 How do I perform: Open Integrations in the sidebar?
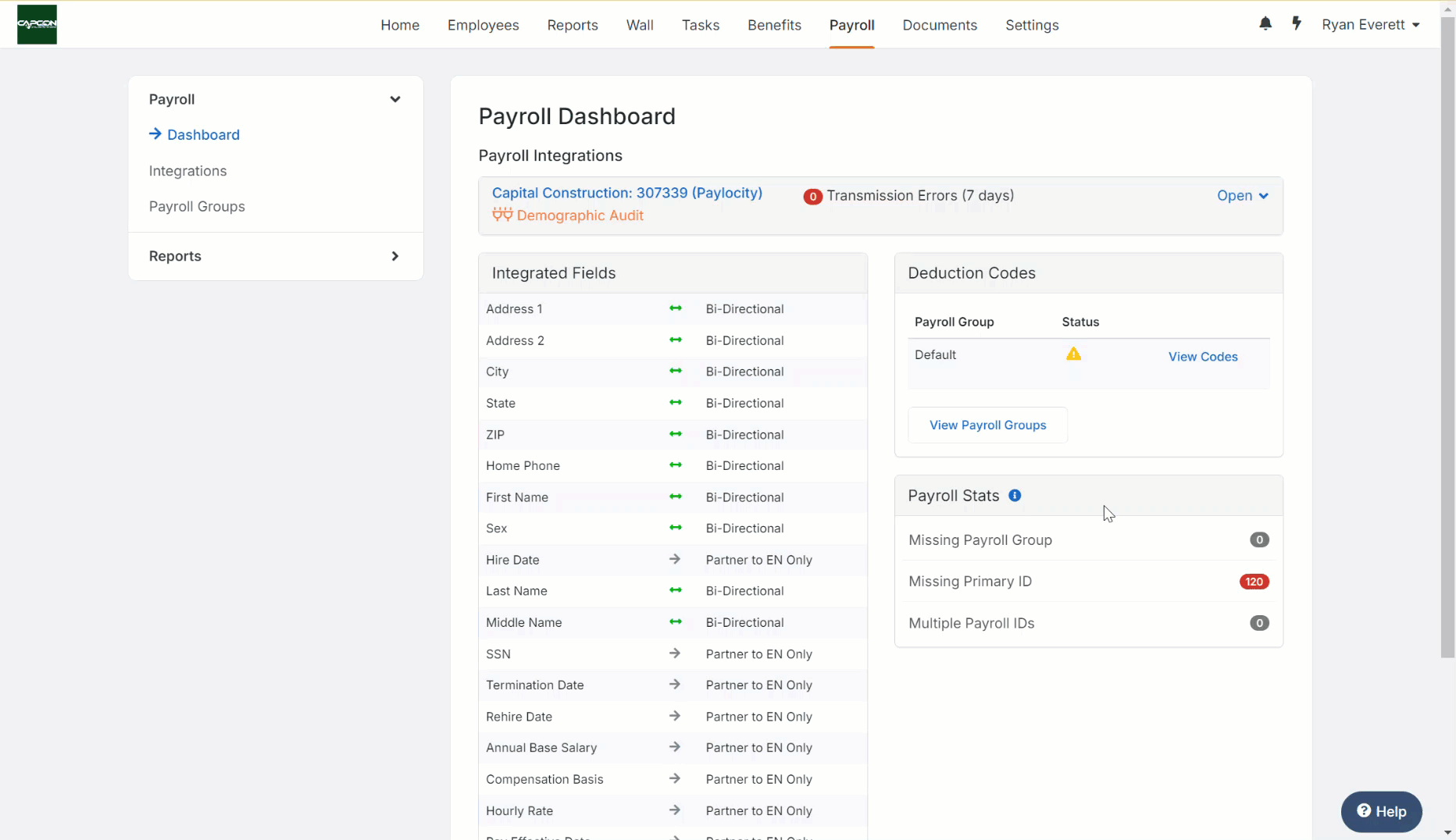pos(187,171)
